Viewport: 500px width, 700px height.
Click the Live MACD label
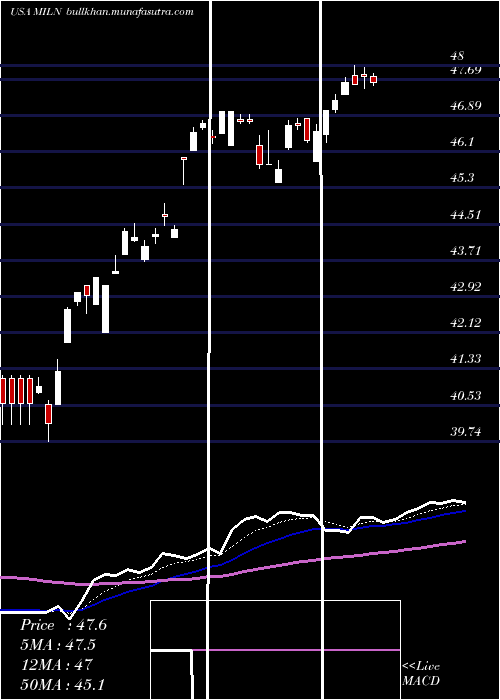421,674
